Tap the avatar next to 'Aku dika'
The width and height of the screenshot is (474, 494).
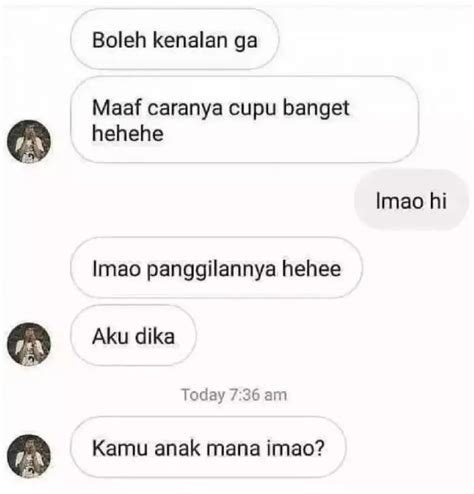click(x=29, y=344)
